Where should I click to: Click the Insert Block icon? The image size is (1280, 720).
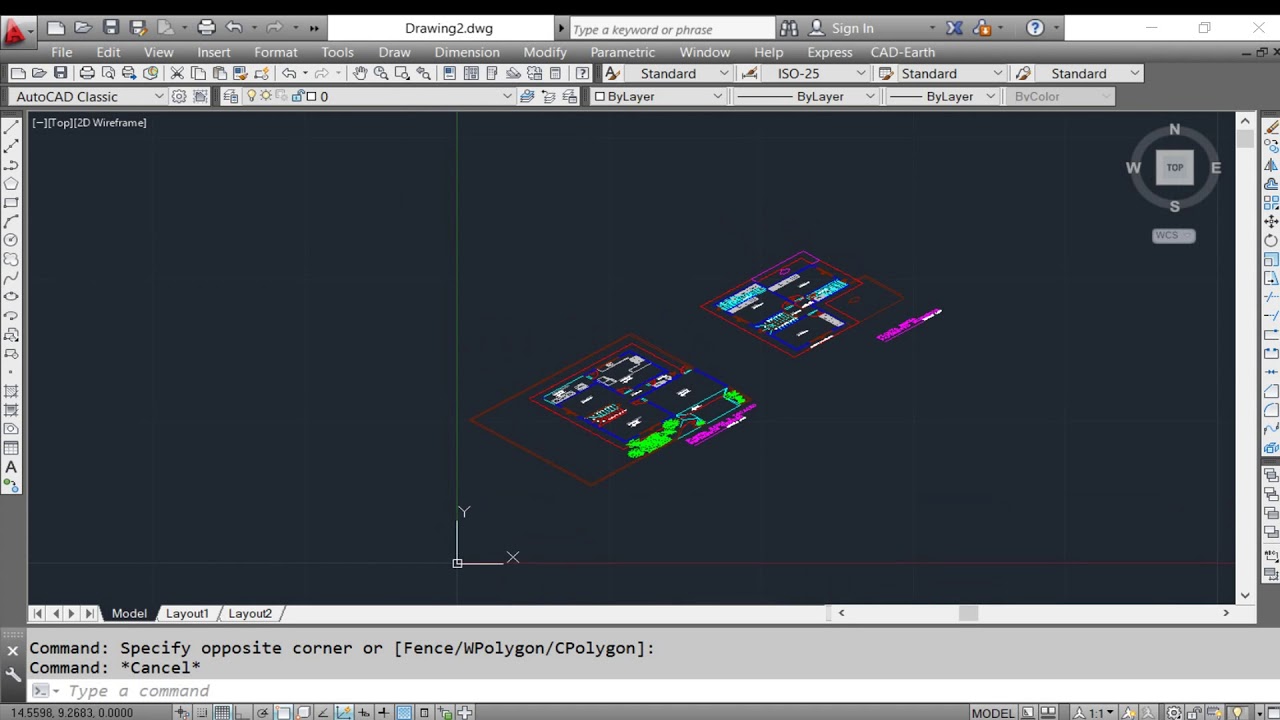tap(11, 334)
